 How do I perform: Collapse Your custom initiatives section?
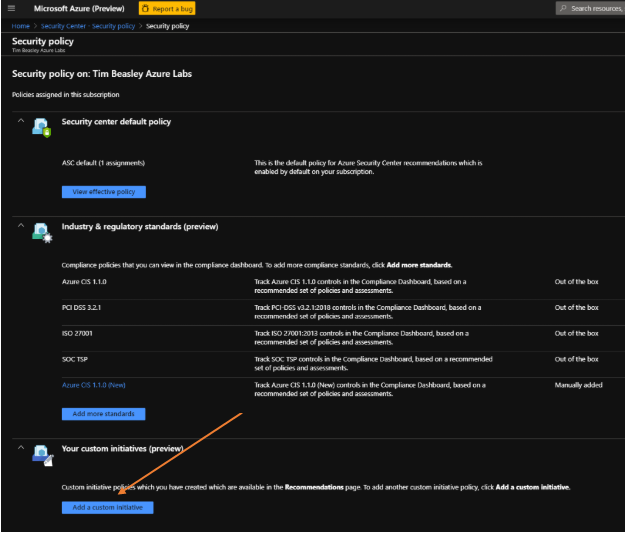point(21,447)
